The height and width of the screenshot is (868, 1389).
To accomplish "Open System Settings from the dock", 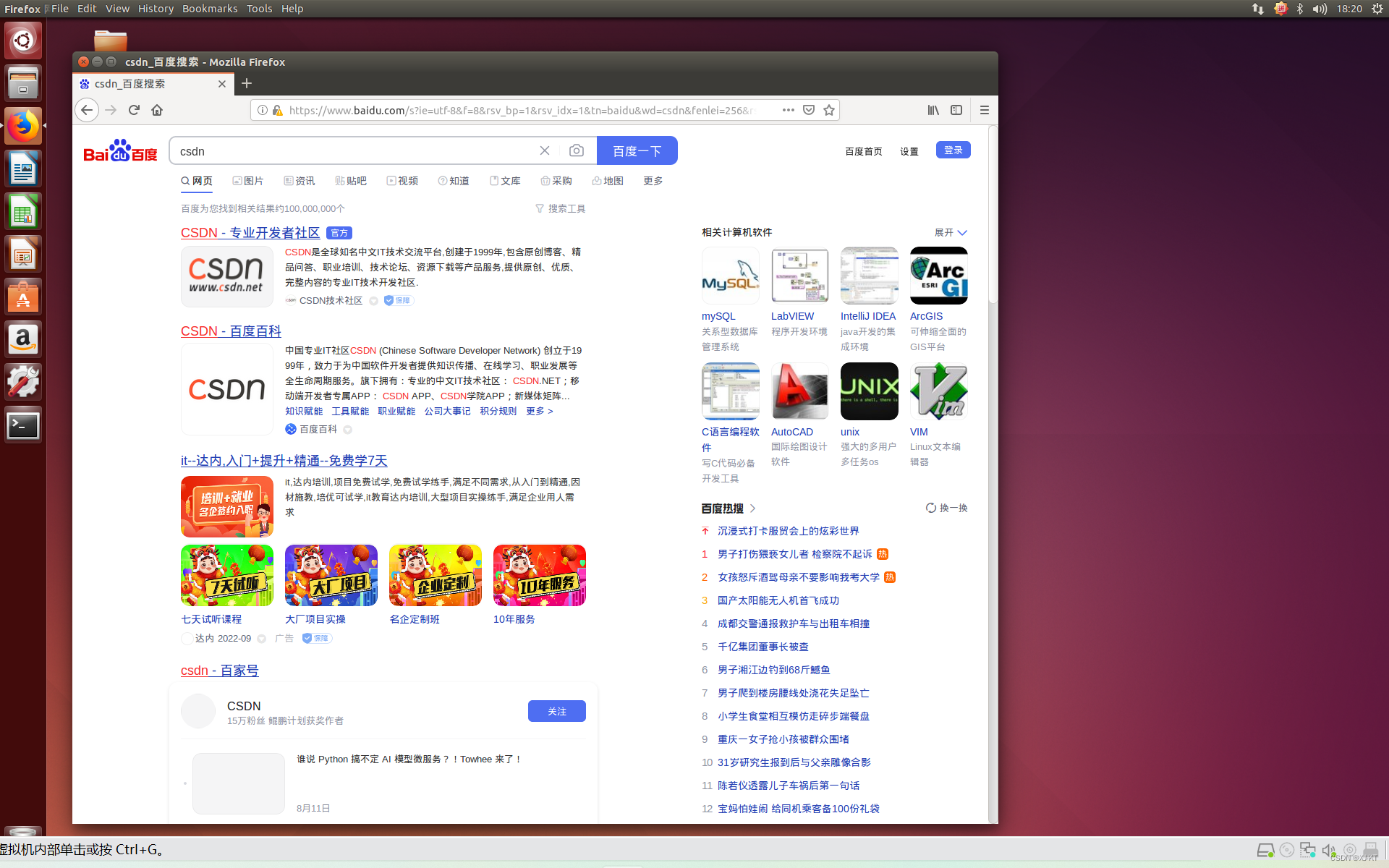I will 23,383.
